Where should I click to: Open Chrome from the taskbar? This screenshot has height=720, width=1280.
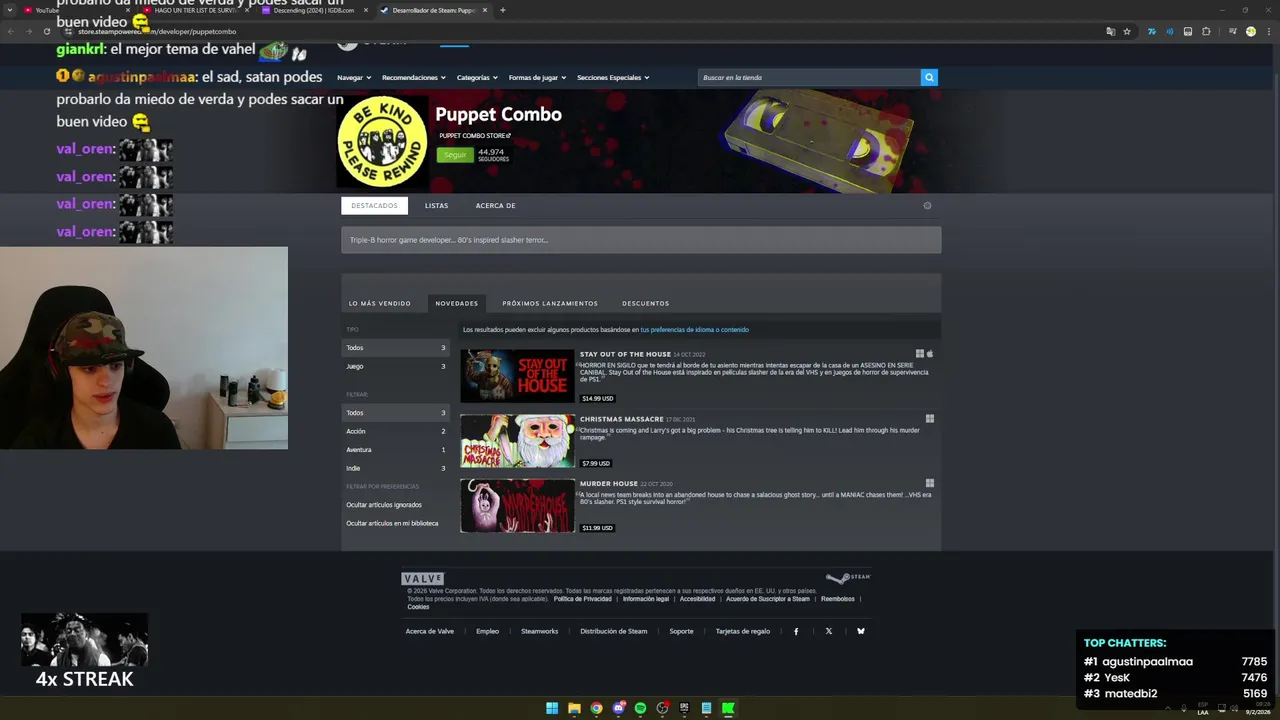[596, 708]
